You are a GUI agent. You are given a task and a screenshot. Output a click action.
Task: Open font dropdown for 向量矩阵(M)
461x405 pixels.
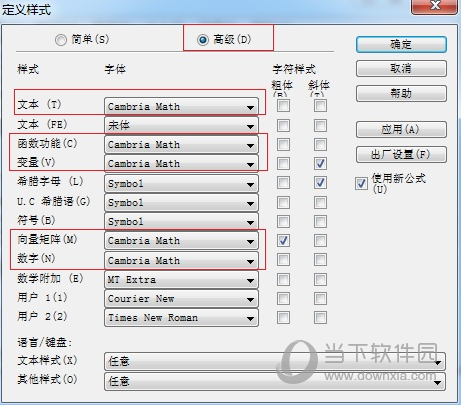181,241
